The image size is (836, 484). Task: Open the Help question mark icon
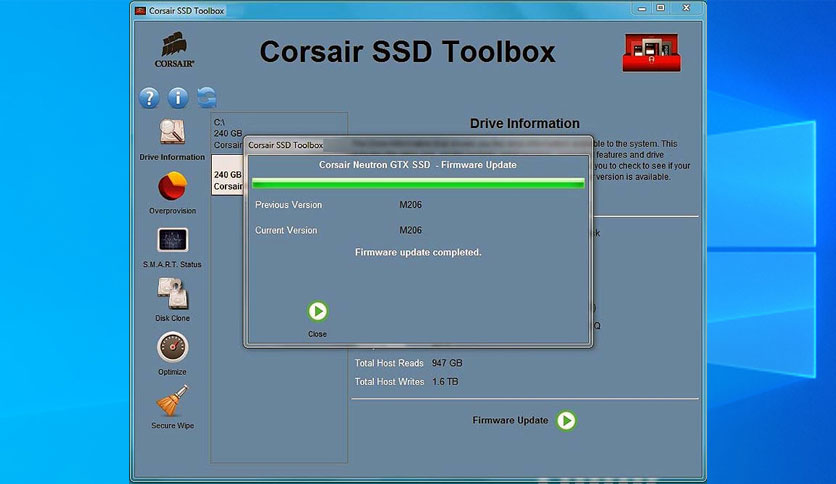click(x=149, y=98)
